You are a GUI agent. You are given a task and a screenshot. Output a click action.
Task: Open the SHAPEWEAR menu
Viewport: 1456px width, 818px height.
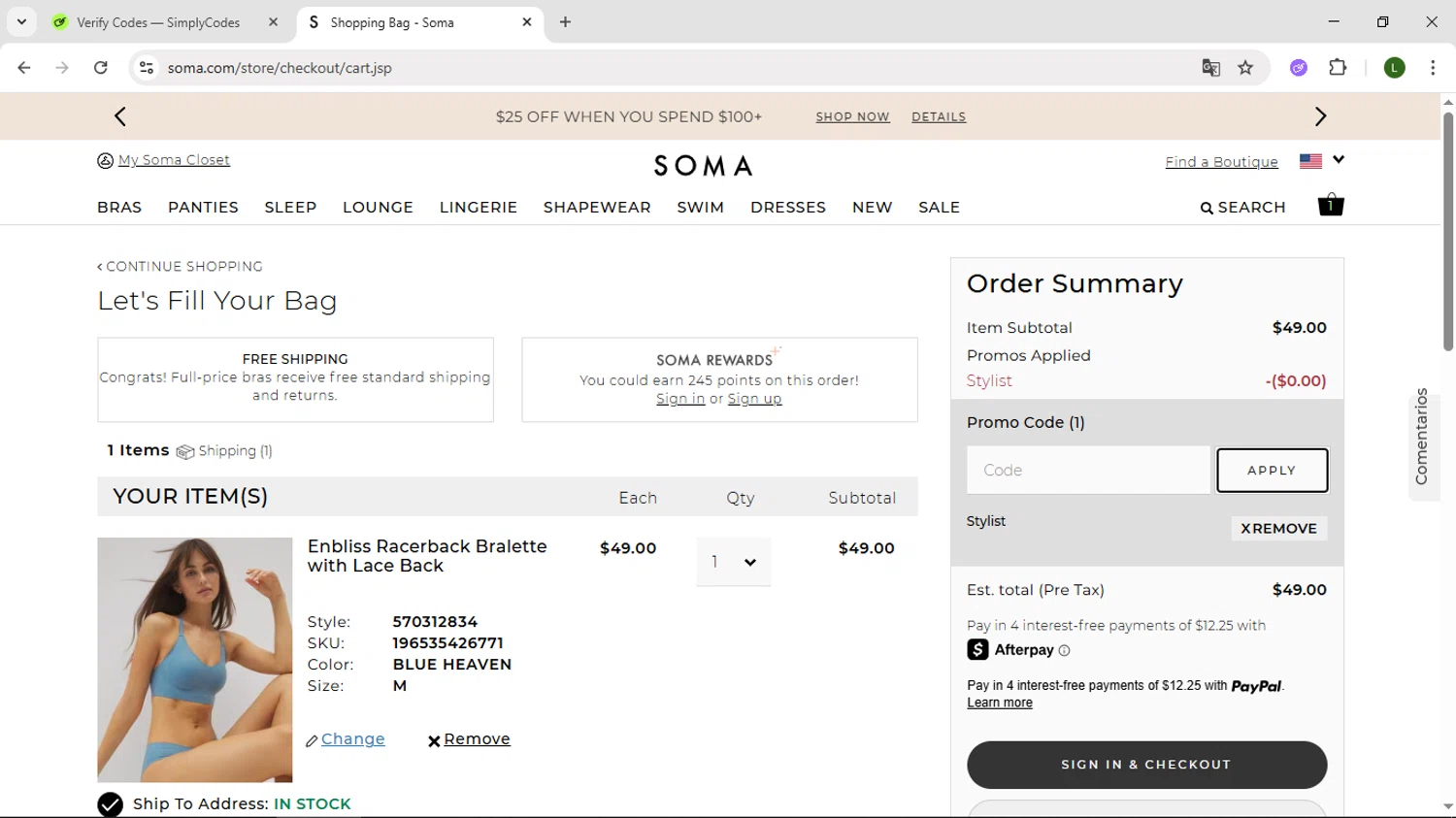[597, 208]
